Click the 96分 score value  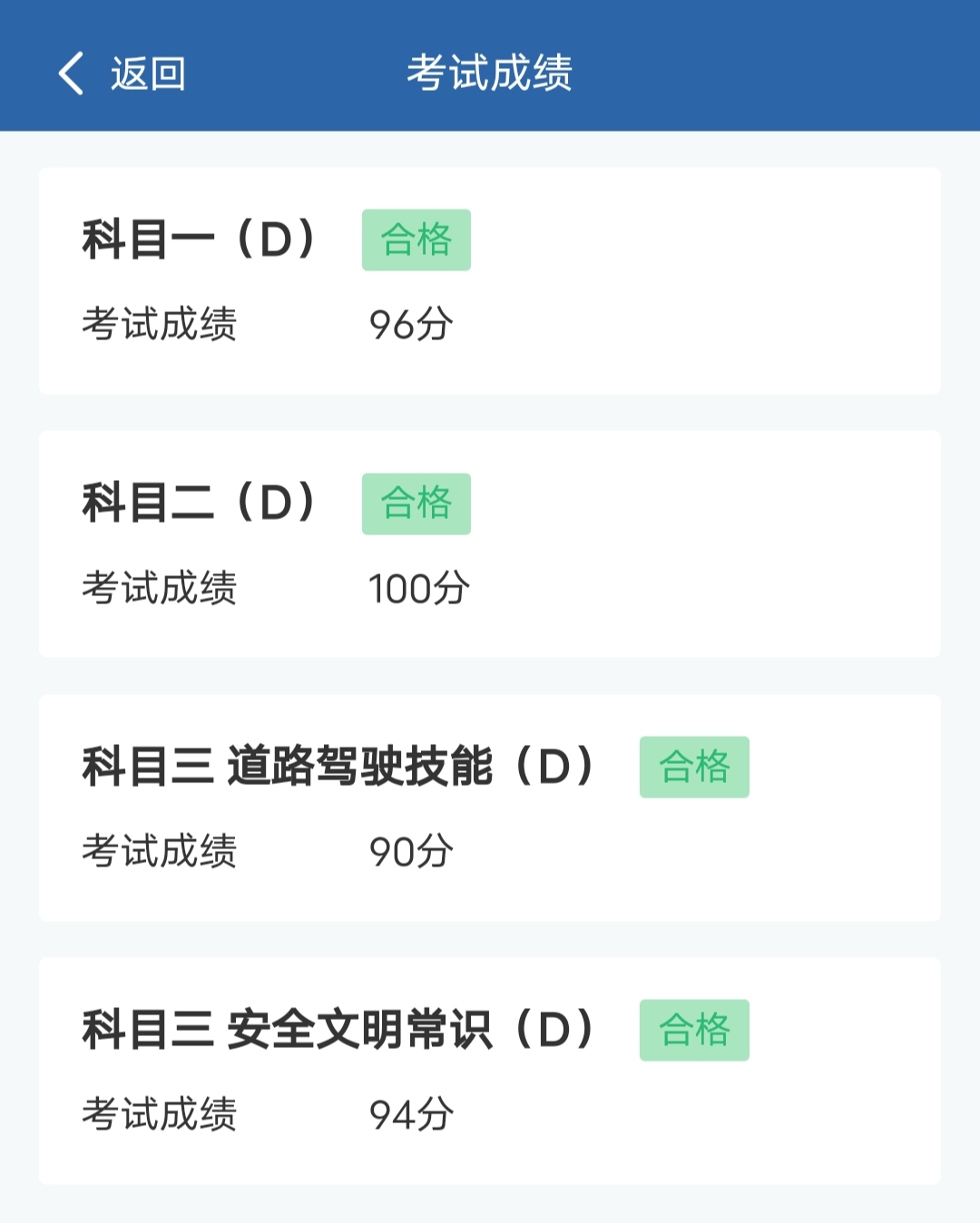pyautogui.click(x=411, y=325)
